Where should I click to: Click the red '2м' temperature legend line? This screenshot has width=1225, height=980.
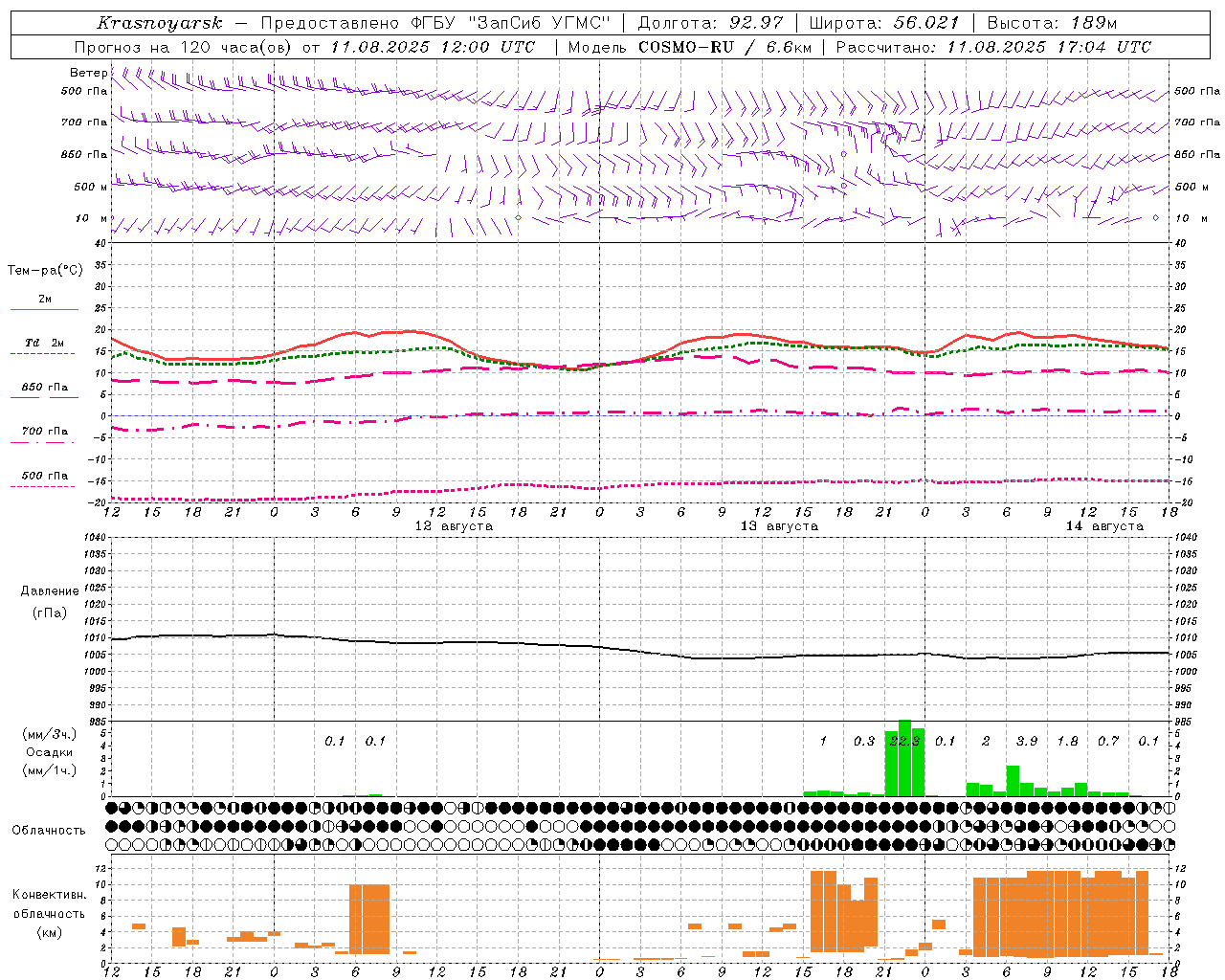pyautogui.click(x=44, y=309)
